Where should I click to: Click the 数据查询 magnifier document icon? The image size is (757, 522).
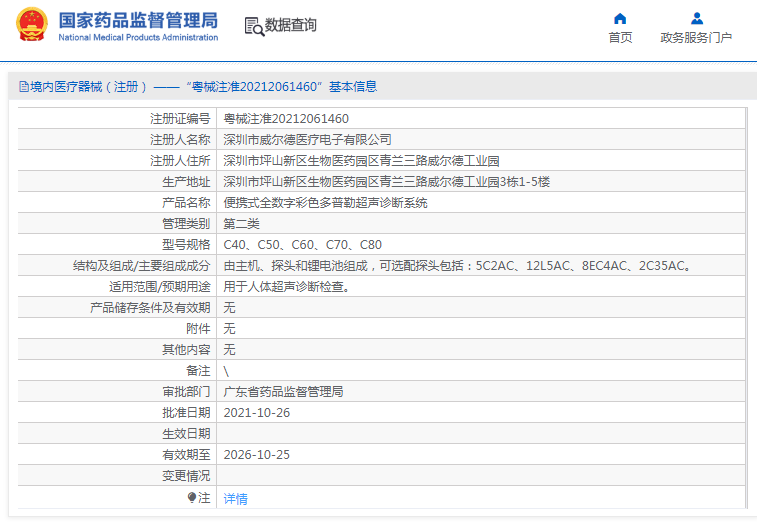click(254, 26)
